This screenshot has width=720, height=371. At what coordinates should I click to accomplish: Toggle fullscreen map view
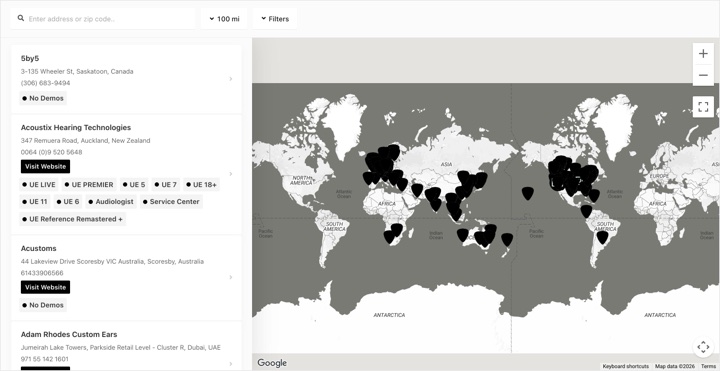coord(703,107)
